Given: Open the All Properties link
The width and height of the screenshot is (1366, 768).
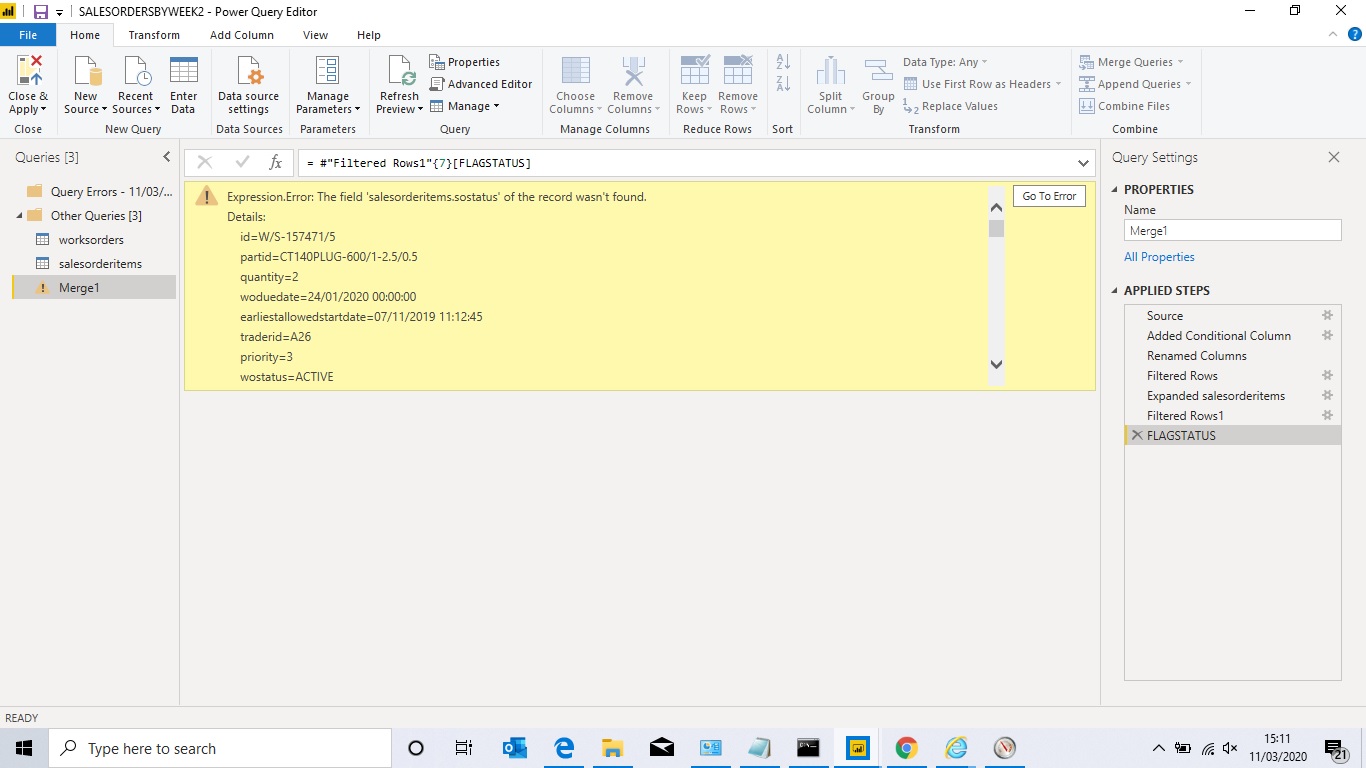Looking at the screenshot, I should click(1159, 257).
